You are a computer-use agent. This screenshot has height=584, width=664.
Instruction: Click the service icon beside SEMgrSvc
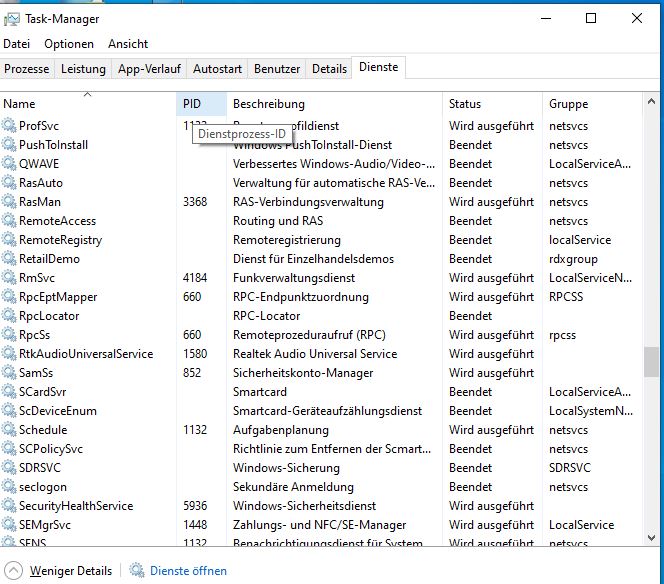(9, 525)
